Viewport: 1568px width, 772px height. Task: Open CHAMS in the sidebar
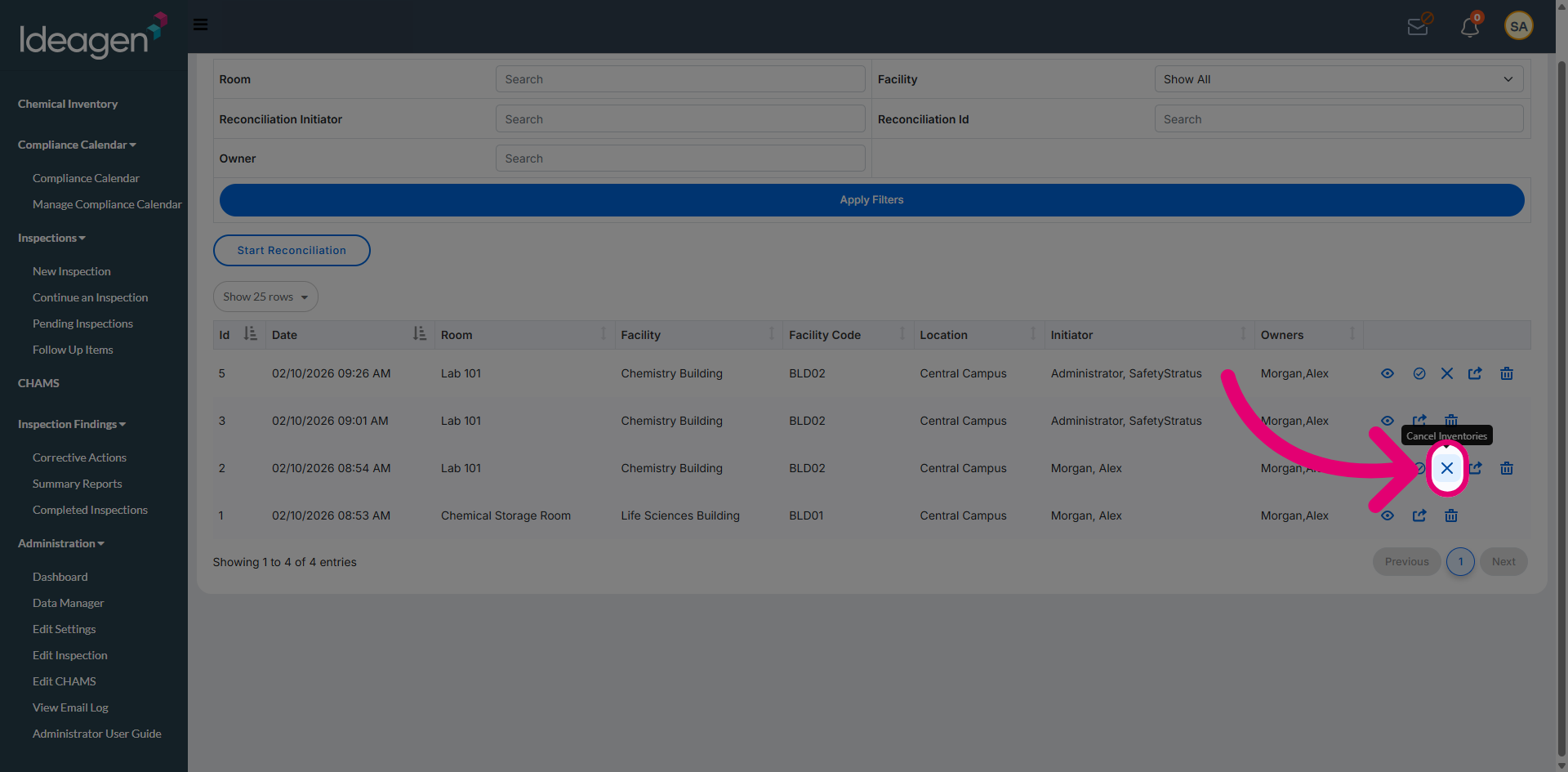tap(38, 383)
